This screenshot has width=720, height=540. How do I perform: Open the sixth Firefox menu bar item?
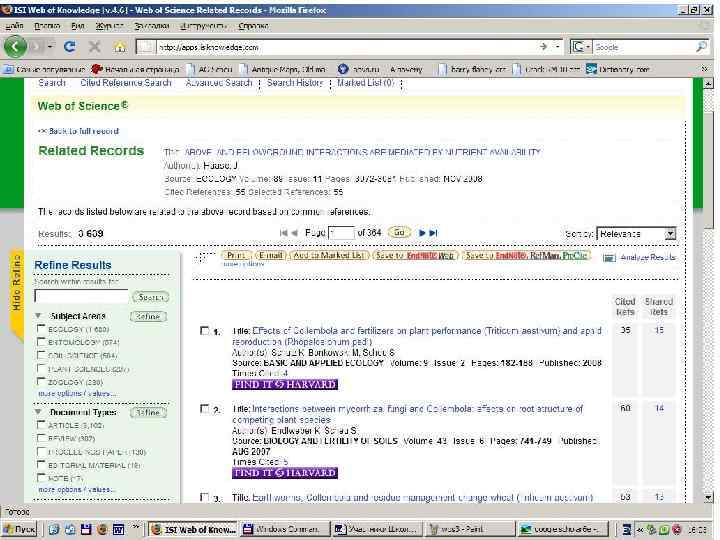pos(203,26)
